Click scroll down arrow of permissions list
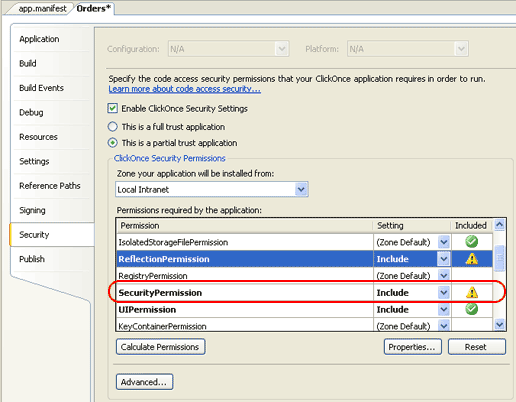 pyautogui.click(x=499, y=324)
